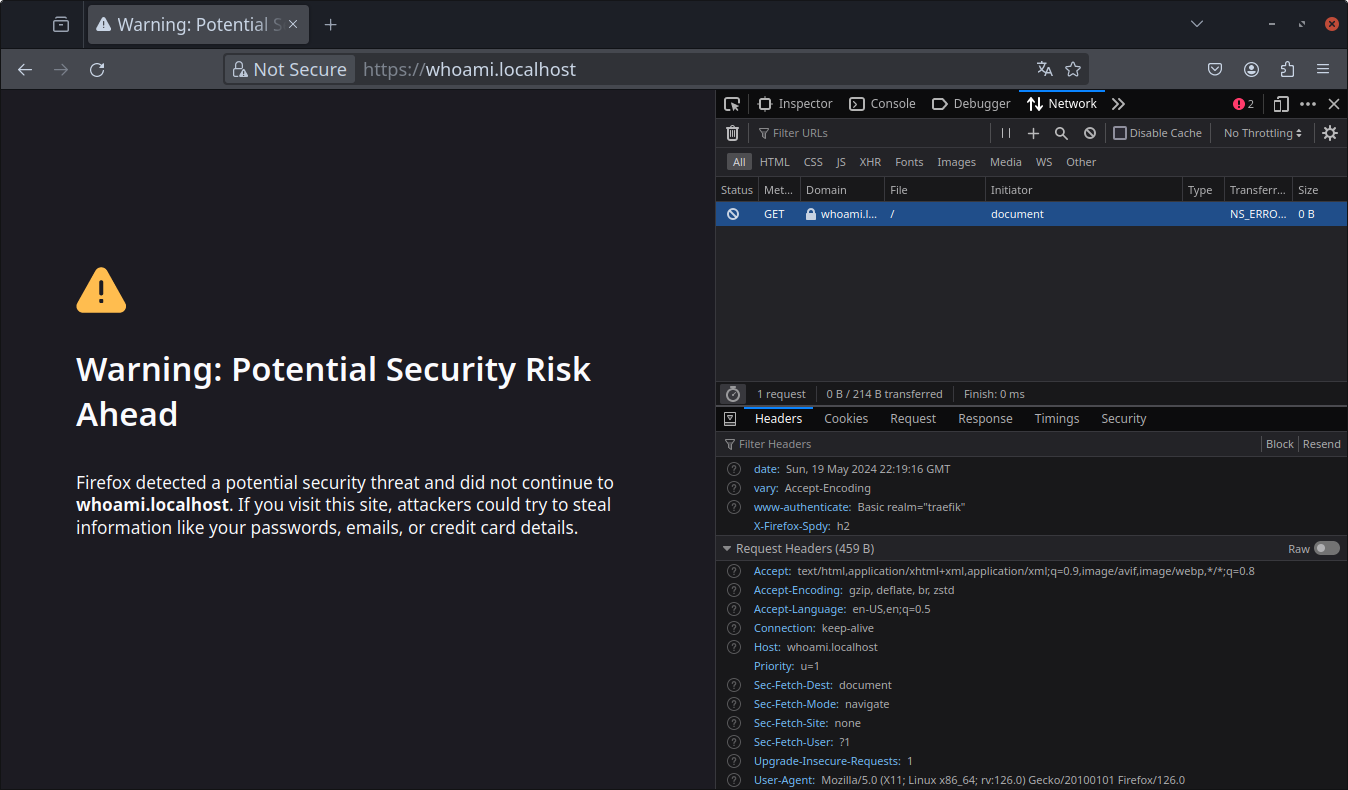Filter requests by CSS
This screenshot has height=790, width=1348.
pyautogui.click(x=813, y=162)
